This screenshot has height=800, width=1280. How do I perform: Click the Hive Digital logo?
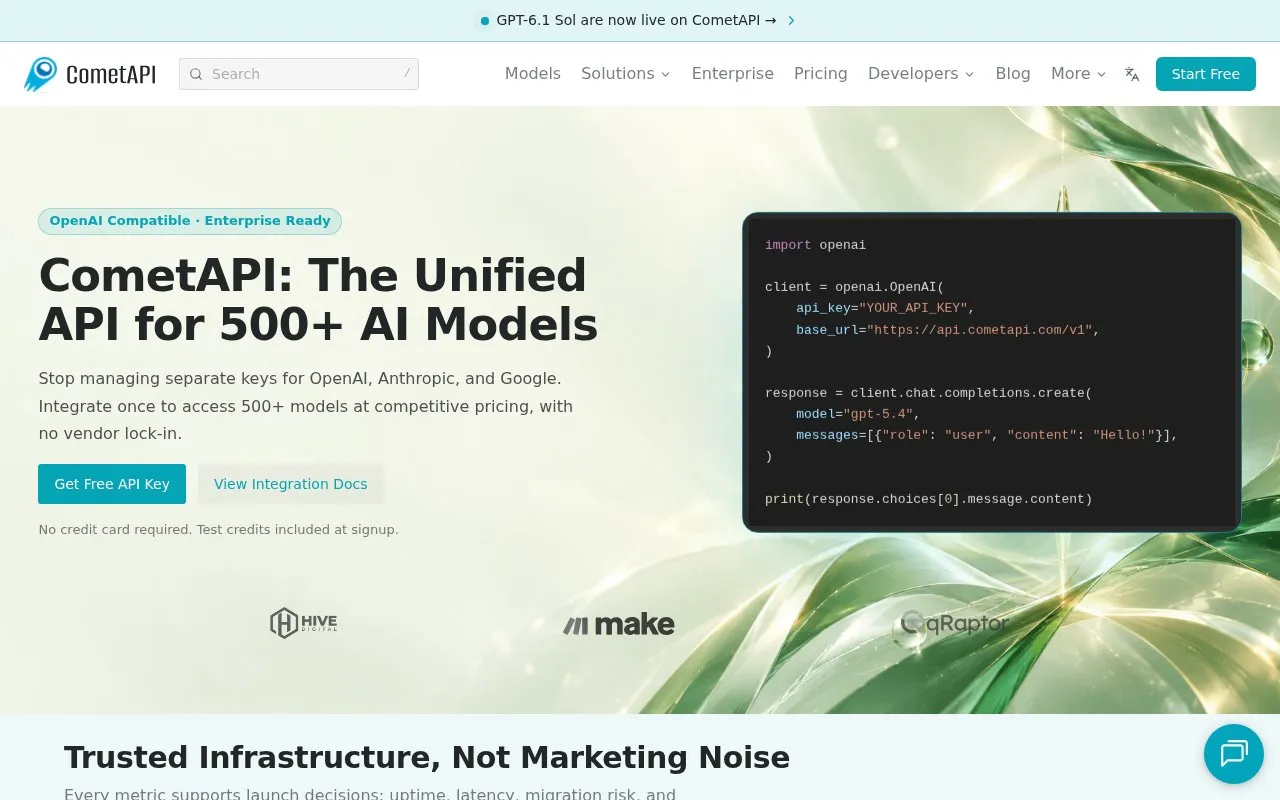point(303,623)
